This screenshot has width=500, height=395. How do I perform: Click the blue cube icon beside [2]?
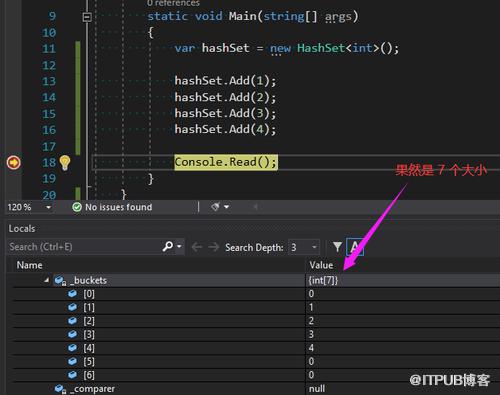coord(72,321)
